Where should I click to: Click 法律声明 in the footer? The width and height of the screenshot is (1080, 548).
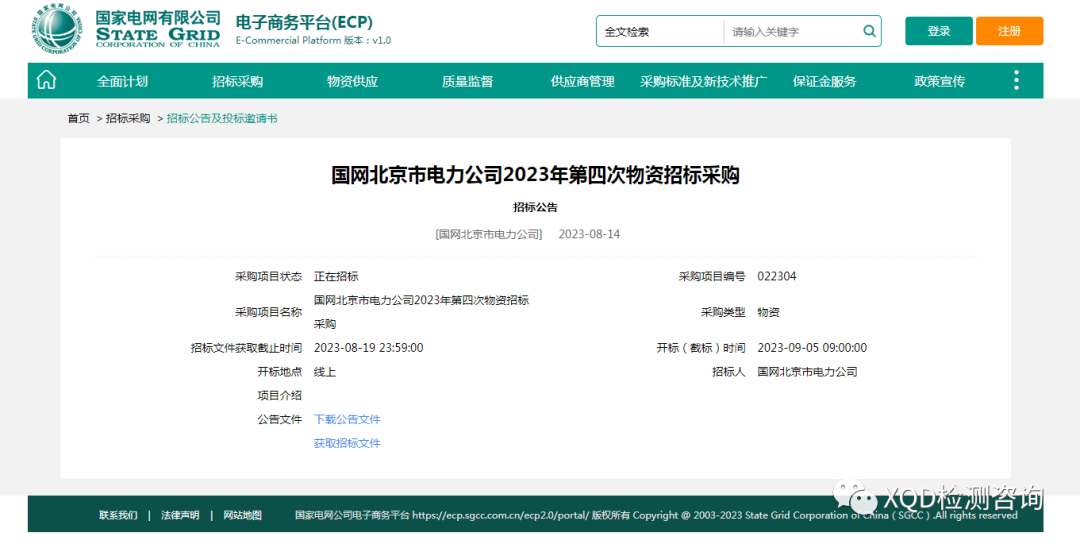pos(180,515)
